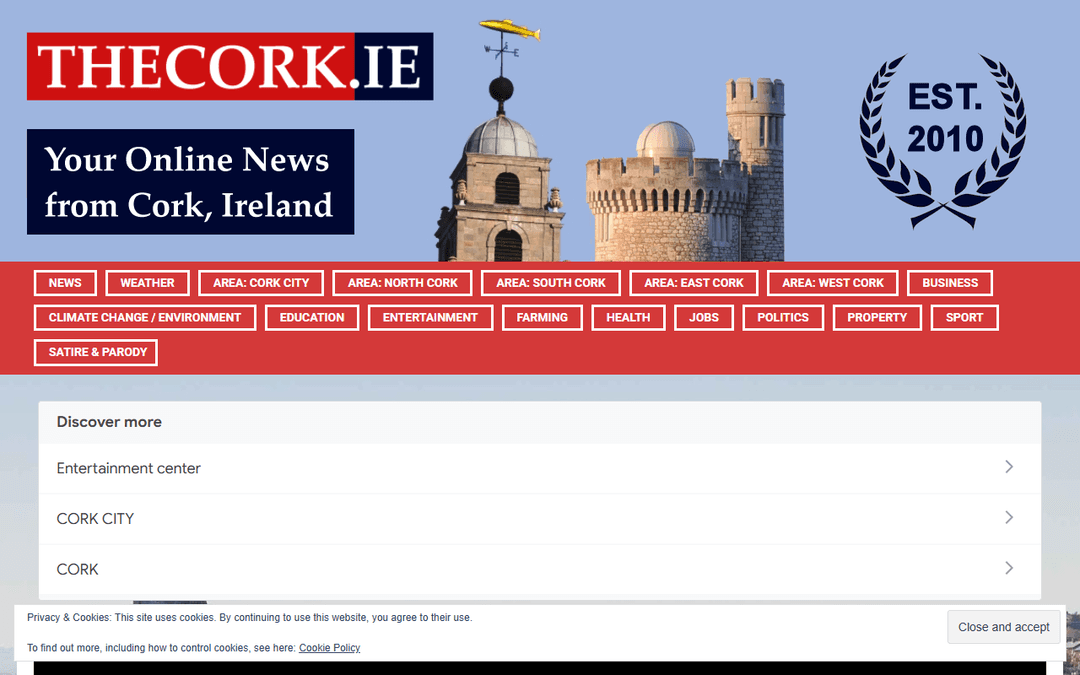Screen dimensions: 1080x675
Task: Open AREA: SOUTH CORK category
Action: point(551,283)
